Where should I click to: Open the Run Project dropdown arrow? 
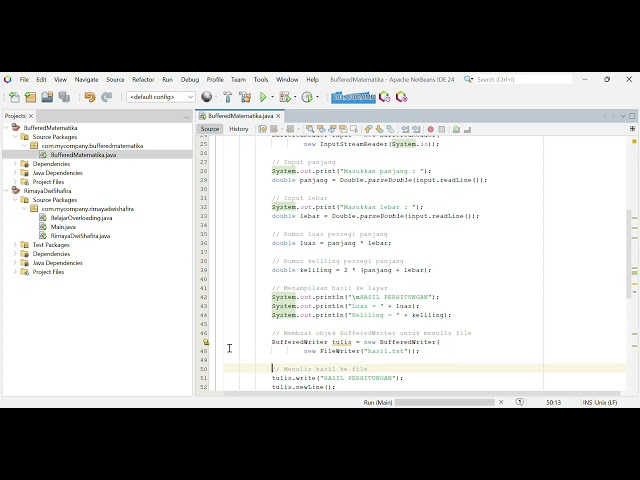272,97
